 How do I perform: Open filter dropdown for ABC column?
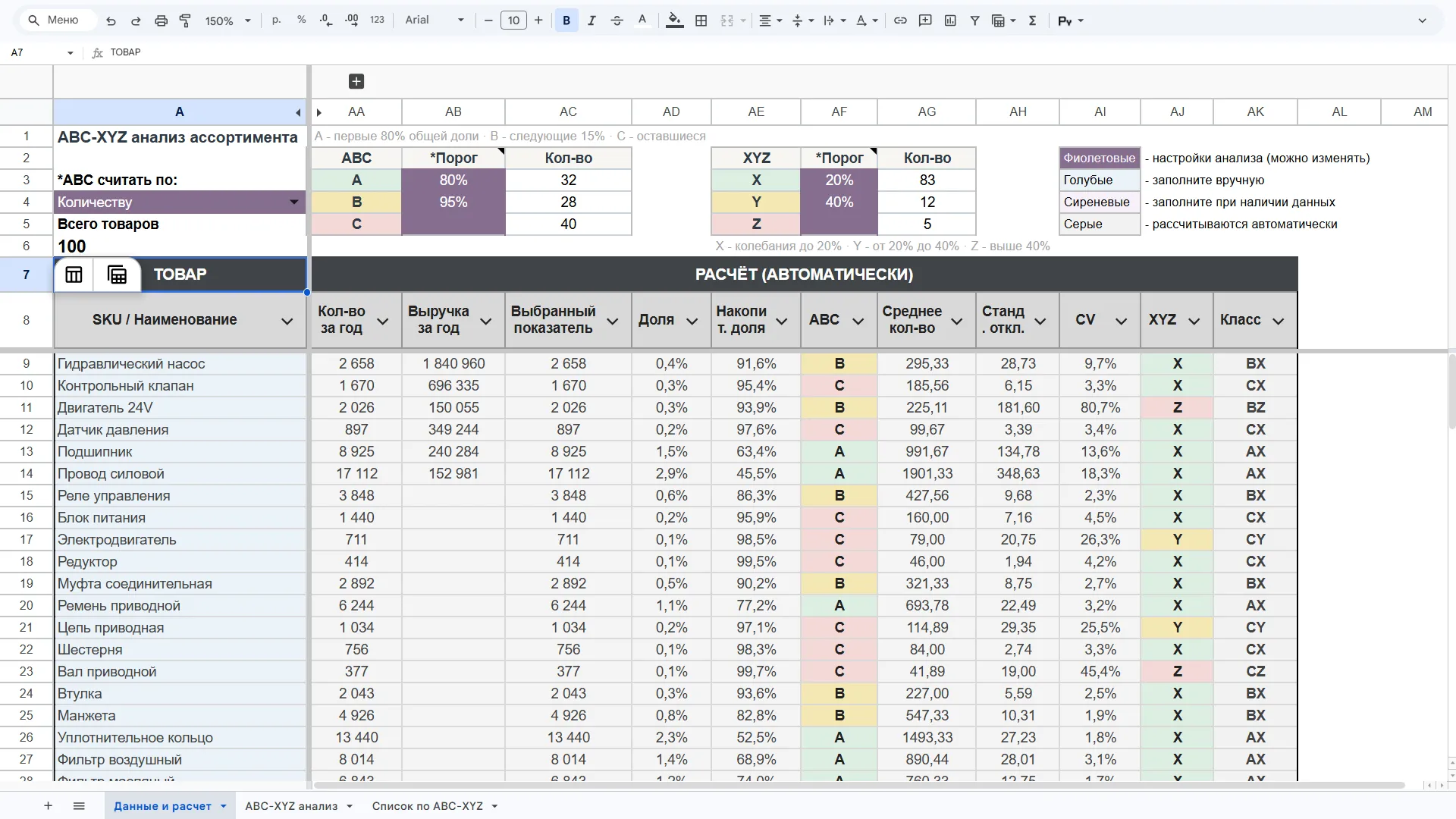858,322
